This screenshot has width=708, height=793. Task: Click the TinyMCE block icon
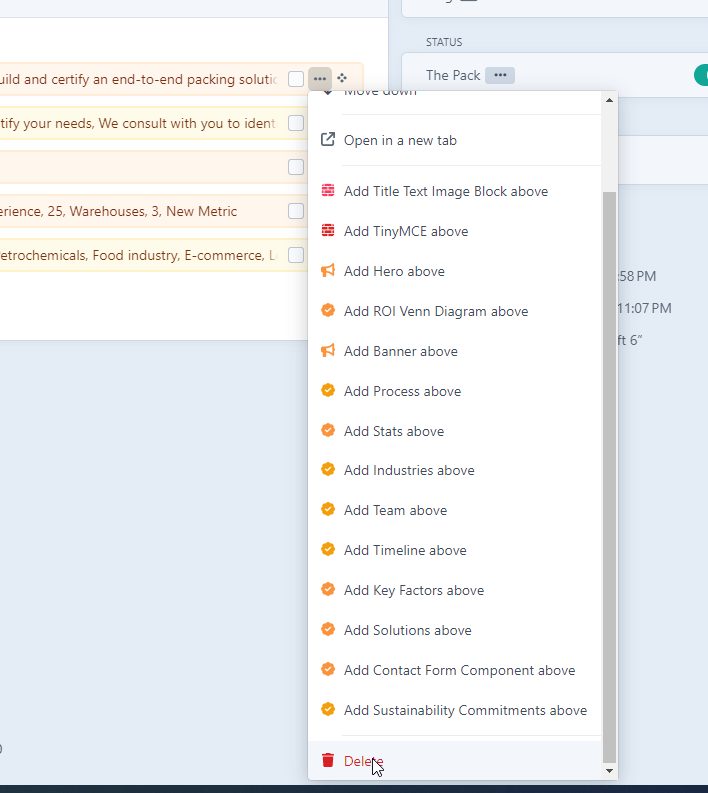pos(327,231)
